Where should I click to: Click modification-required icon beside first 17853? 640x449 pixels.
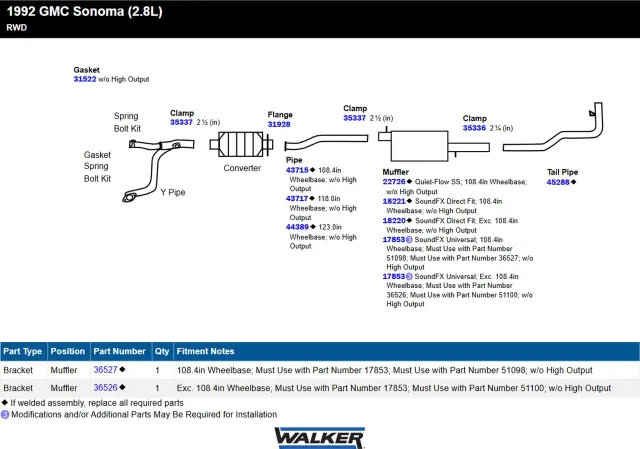[x=409, y=240]
